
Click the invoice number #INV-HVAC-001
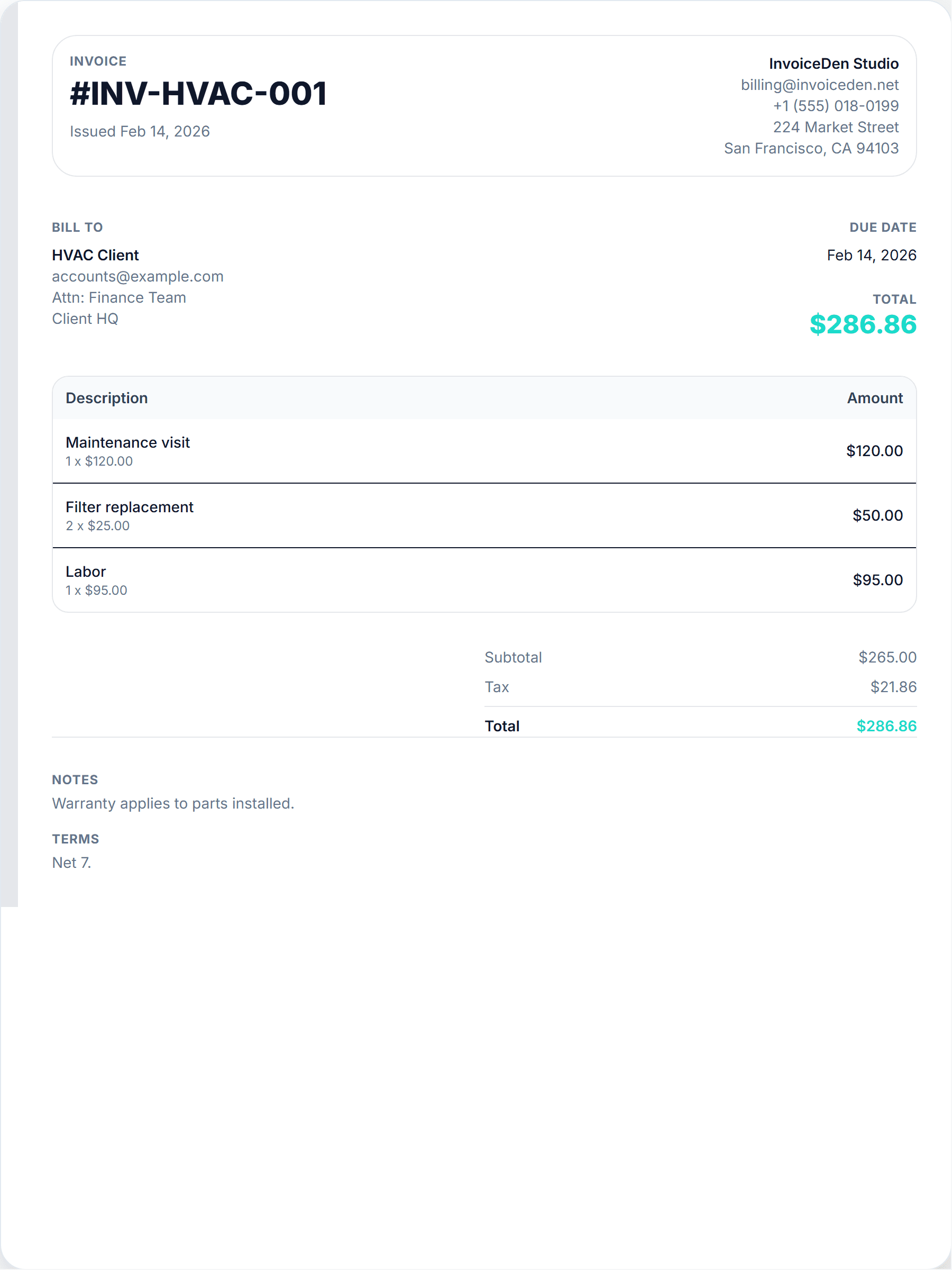tap(198, 94)
